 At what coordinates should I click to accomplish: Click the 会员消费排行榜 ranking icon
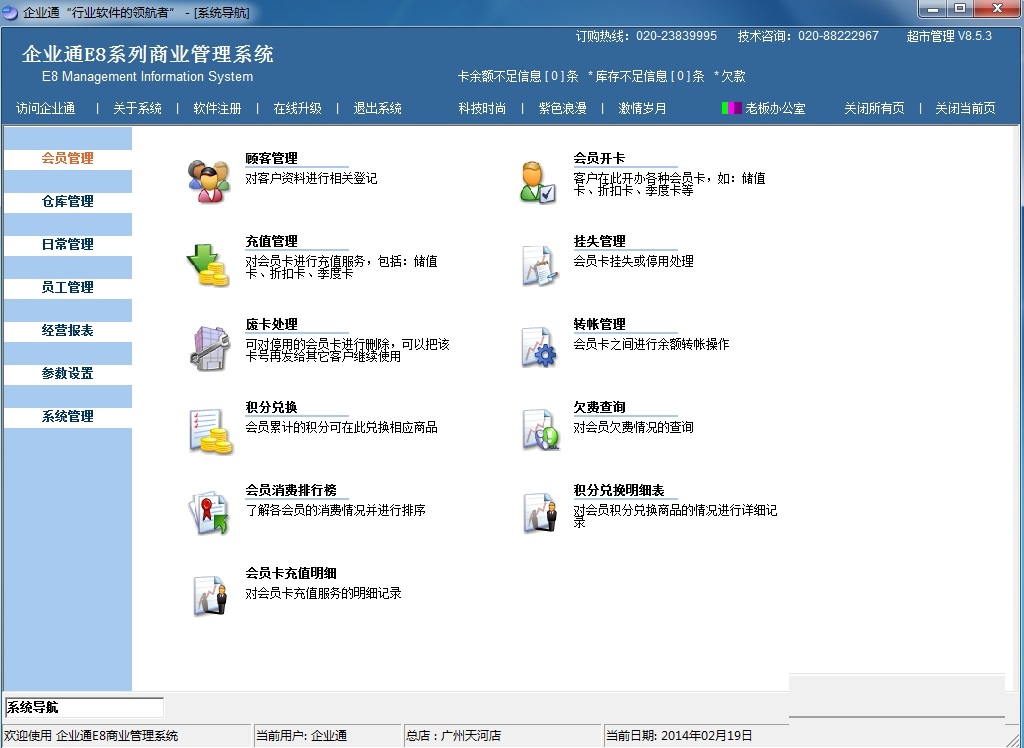coord(209,511)
